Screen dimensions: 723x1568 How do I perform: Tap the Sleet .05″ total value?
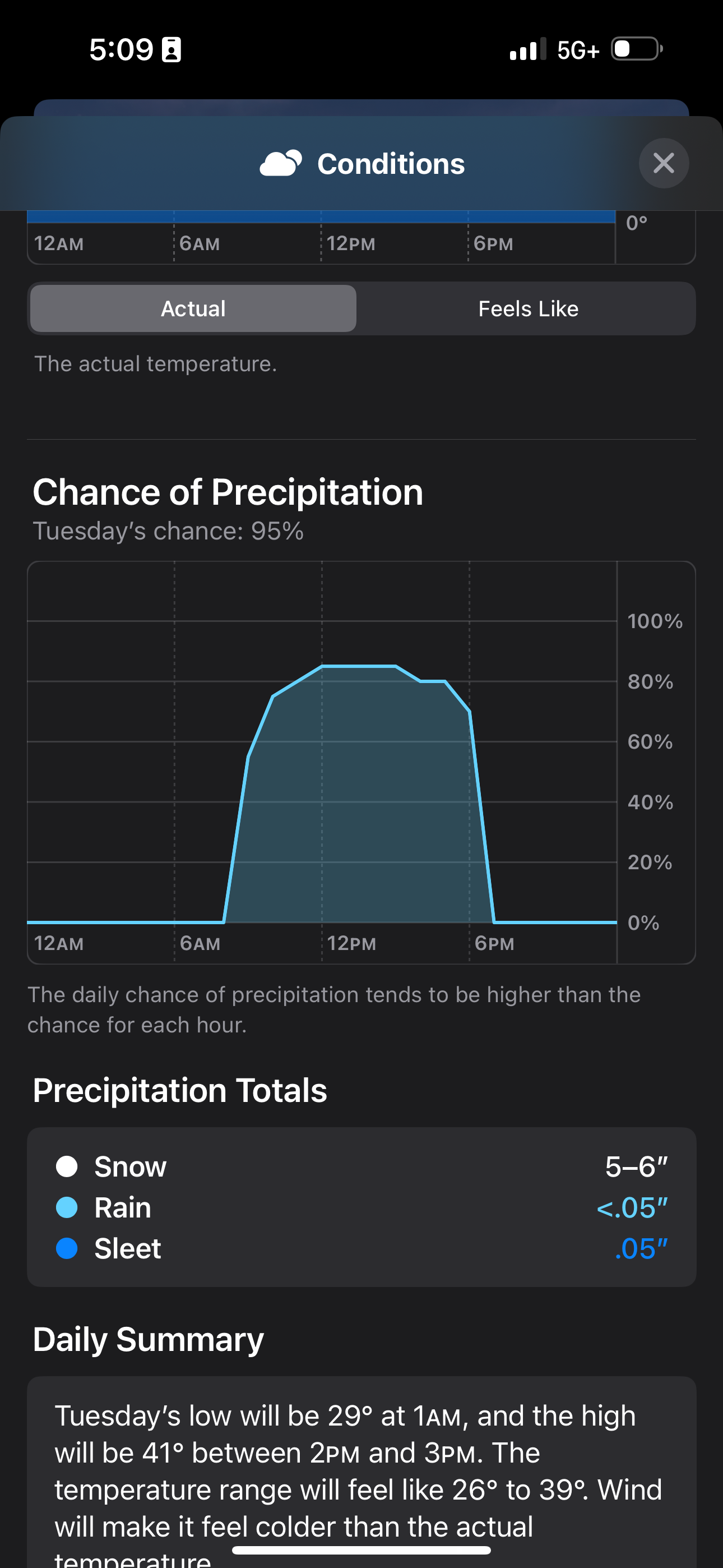(641, 1248)
